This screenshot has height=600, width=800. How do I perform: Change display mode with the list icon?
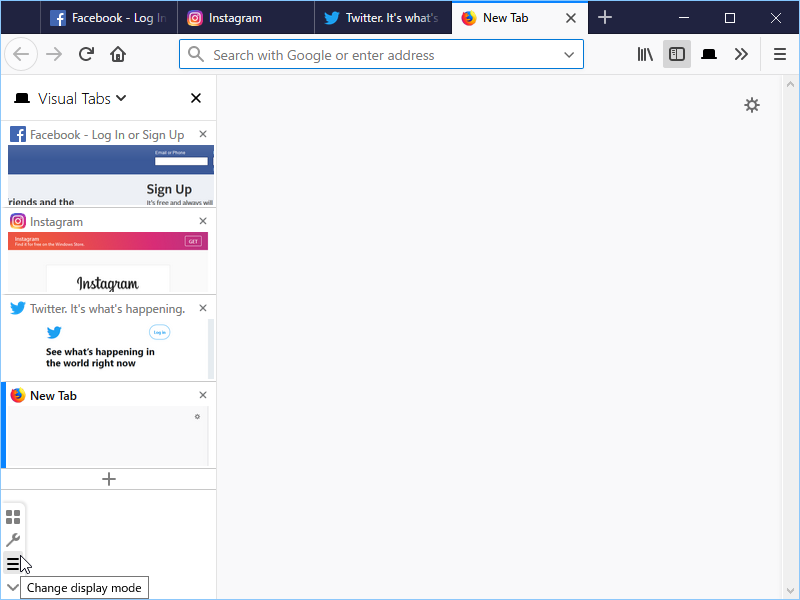coord(13,564)
